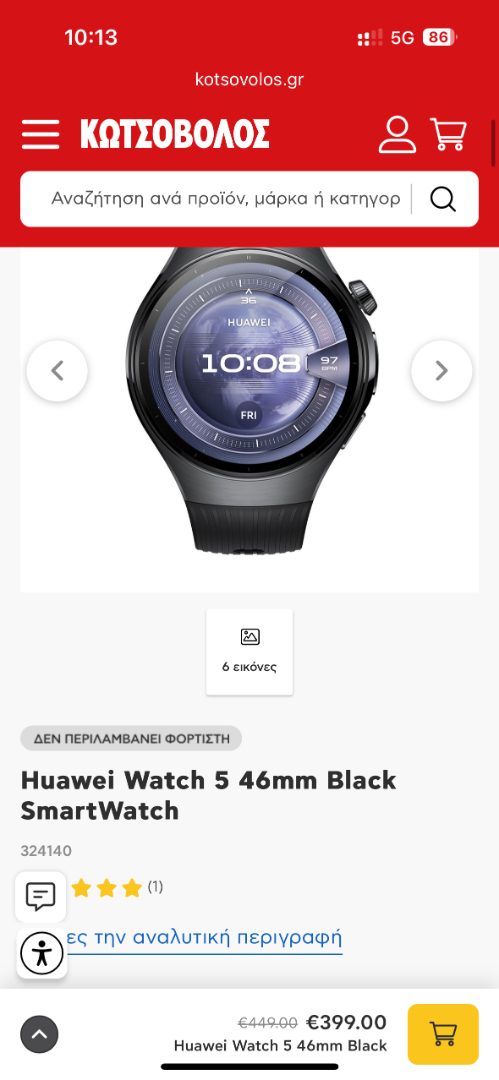Open the shopping cart in header

[449, 134]
